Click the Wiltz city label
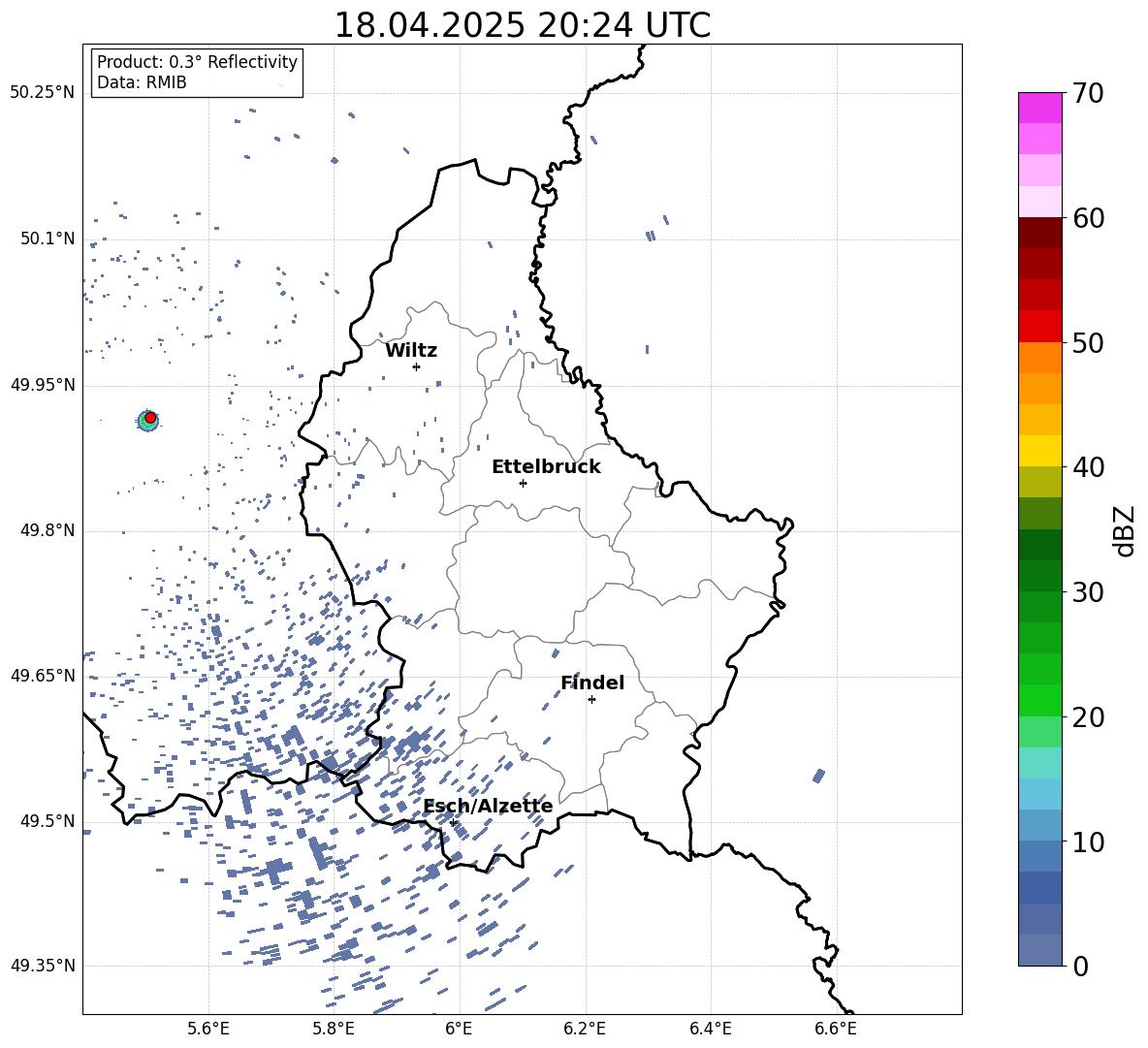Viewport: 1148px width, 1048px height. tap(411, 351)
